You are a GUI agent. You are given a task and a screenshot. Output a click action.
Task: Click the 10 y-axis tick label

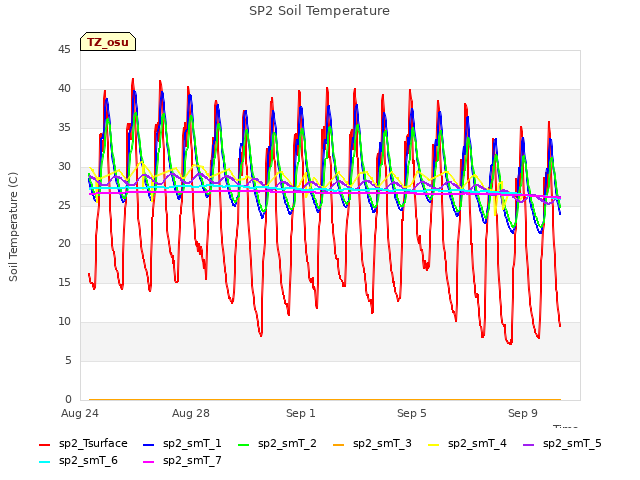tap(64, 321)
